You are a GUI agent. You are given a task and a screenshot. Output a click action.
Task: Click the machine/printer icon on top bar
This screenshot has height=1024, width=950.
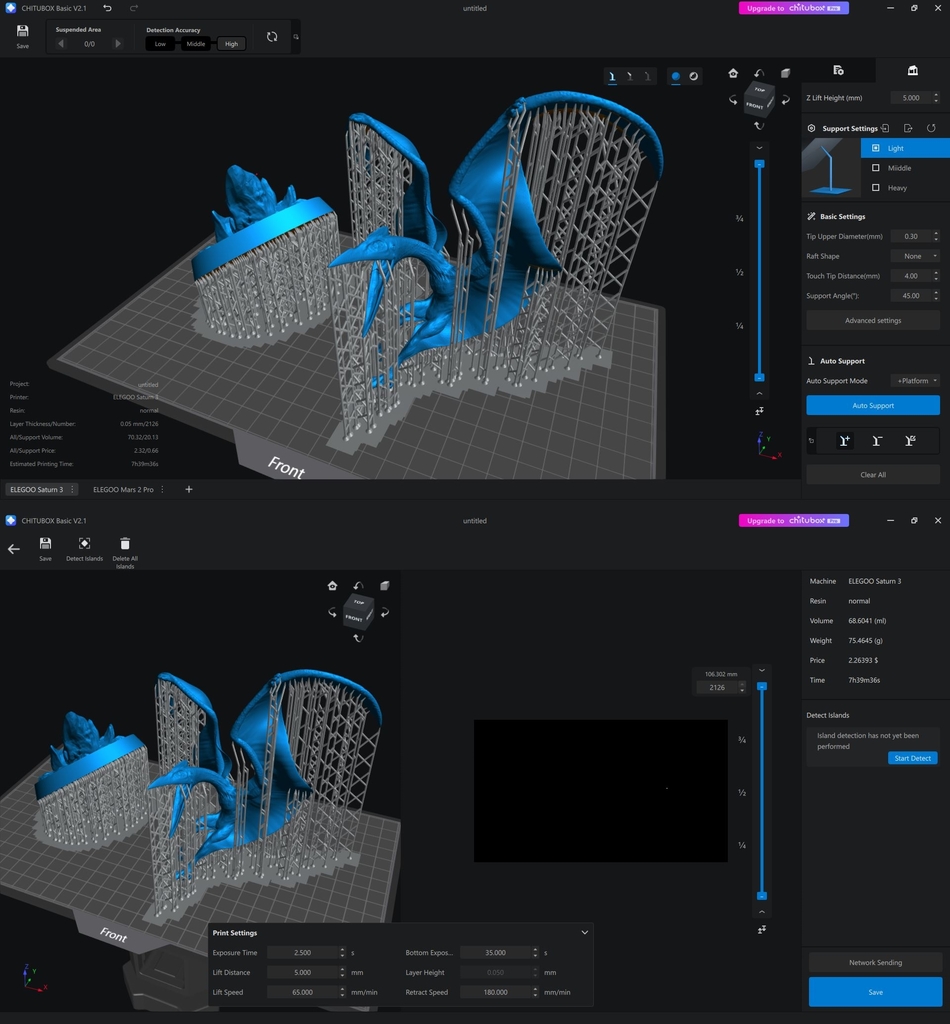[x=911, y=70]
